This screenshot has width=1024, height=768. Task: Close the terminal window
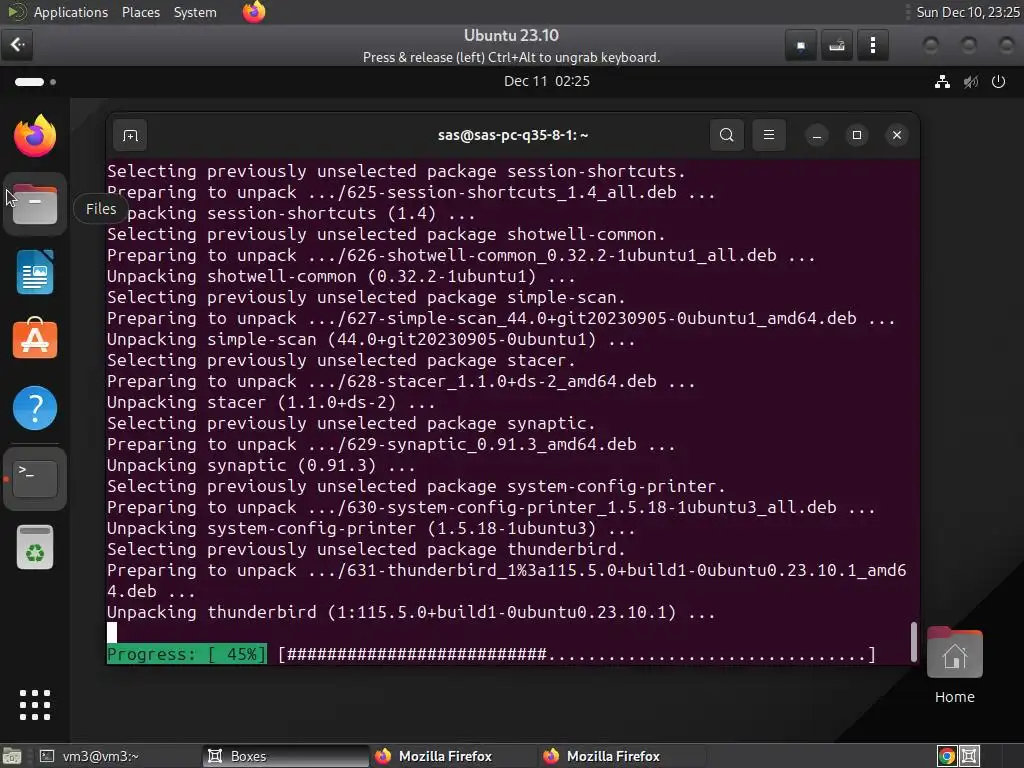pos(897,135)
